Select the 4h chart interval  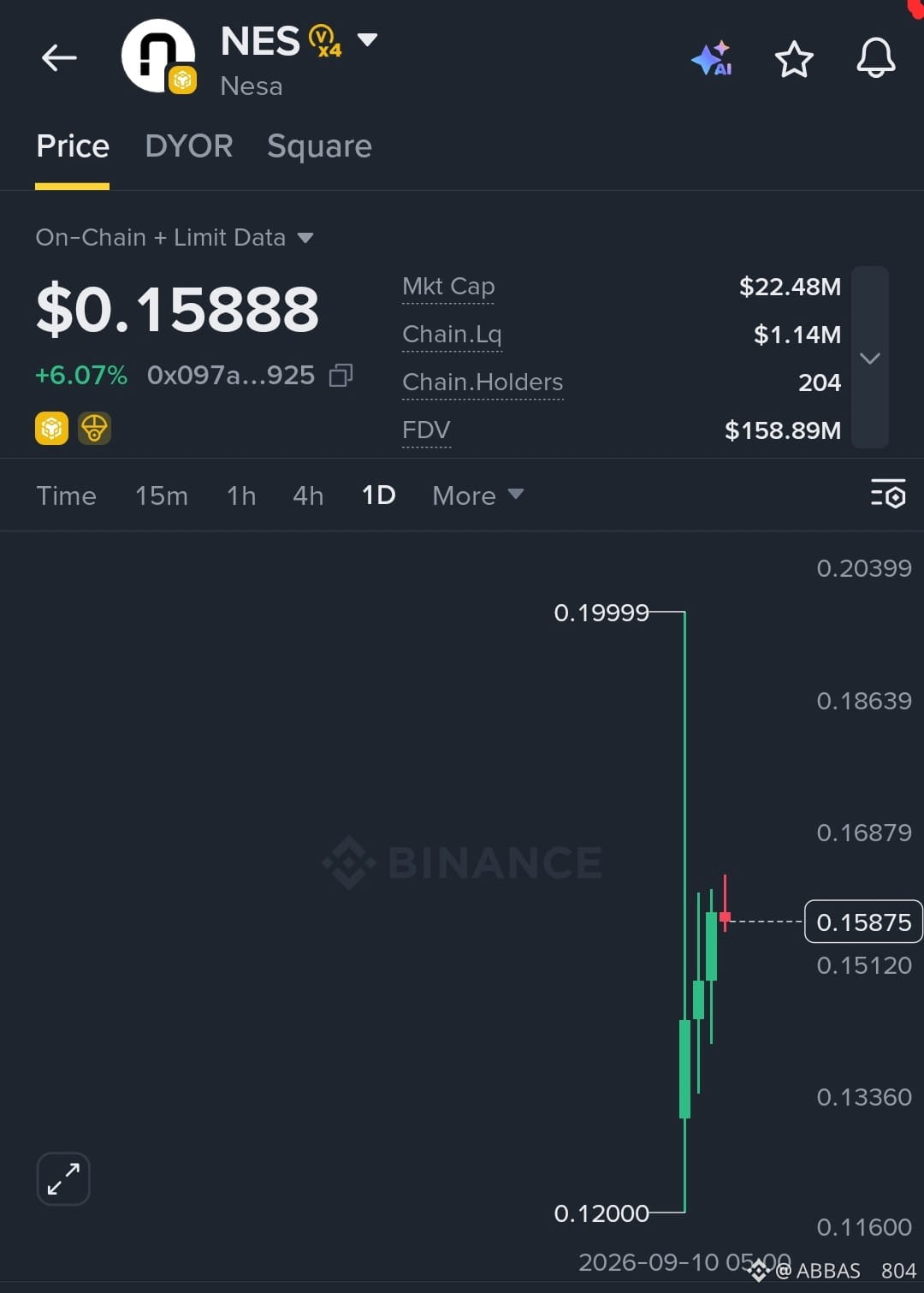tap(308, 495)
